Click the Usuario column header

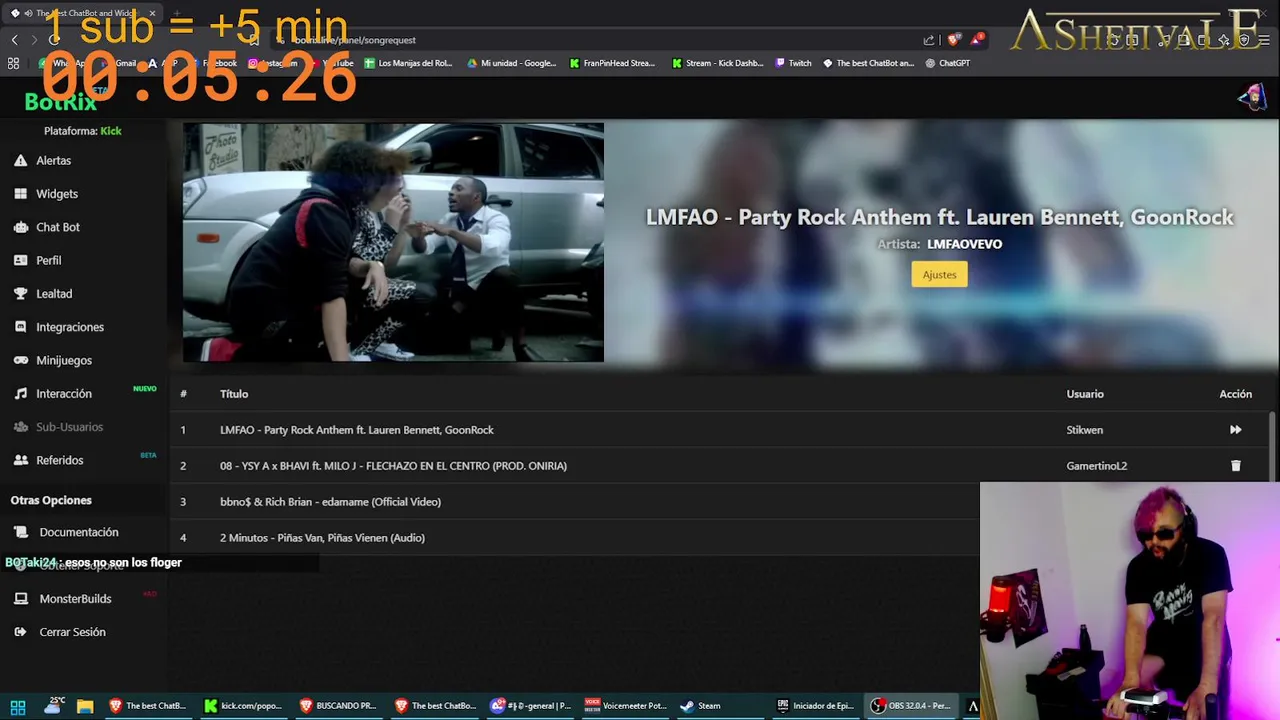[x=1085, y=394]
